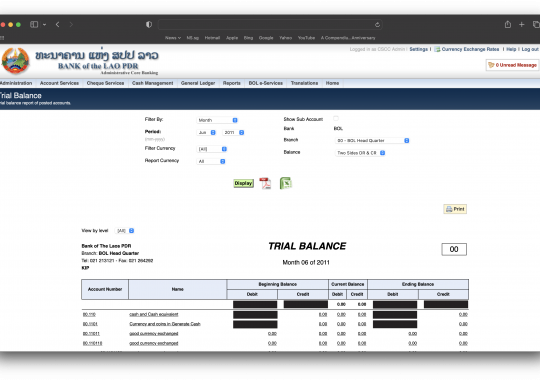Go to the Home menu item

tap(332, 83)
